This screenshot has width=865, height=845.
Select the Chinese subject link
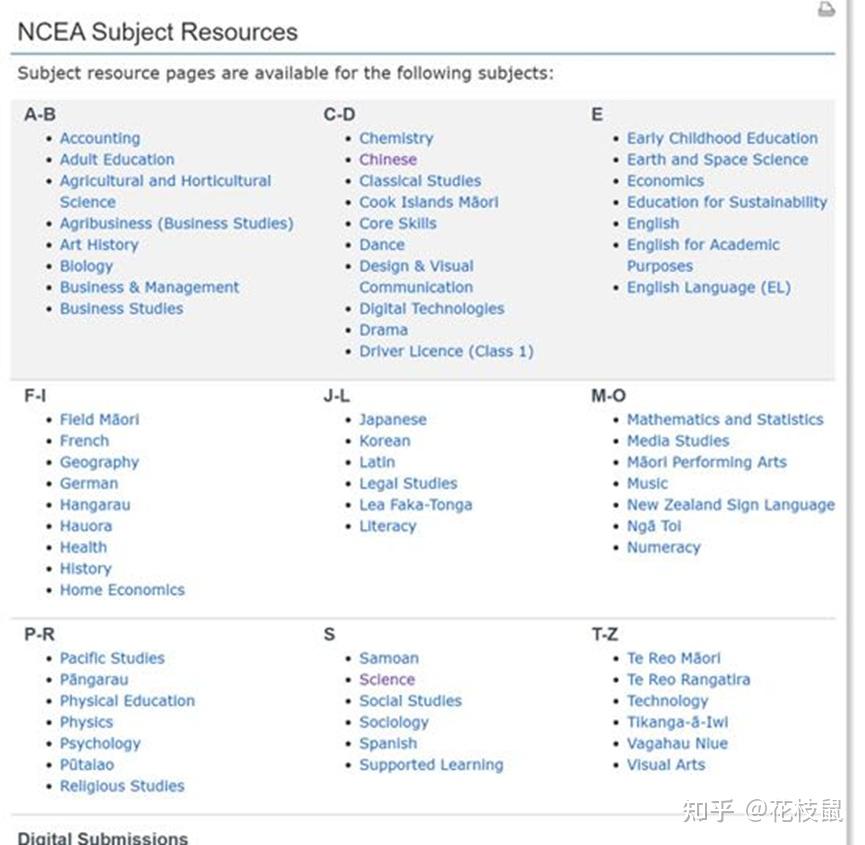coord(387,159)
